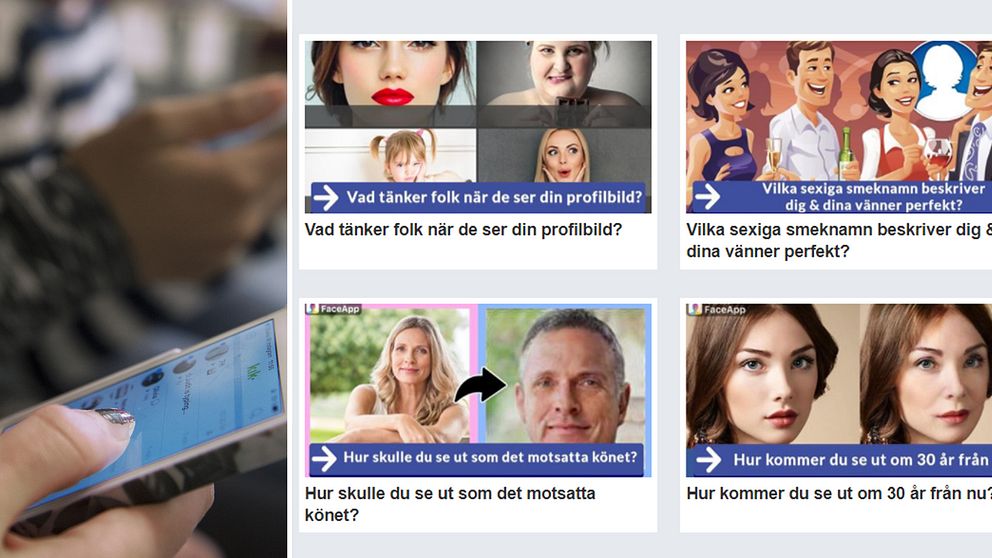Click black curved arrow between woman and man
The height and width of the screenshot is (558, 992).
point(481,385)
